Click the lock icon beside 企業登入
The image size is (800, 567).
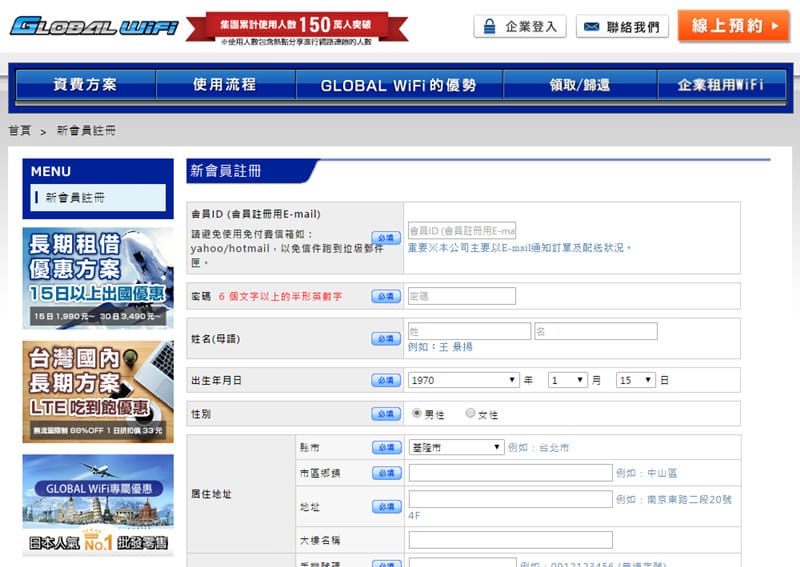click(489, 27)
